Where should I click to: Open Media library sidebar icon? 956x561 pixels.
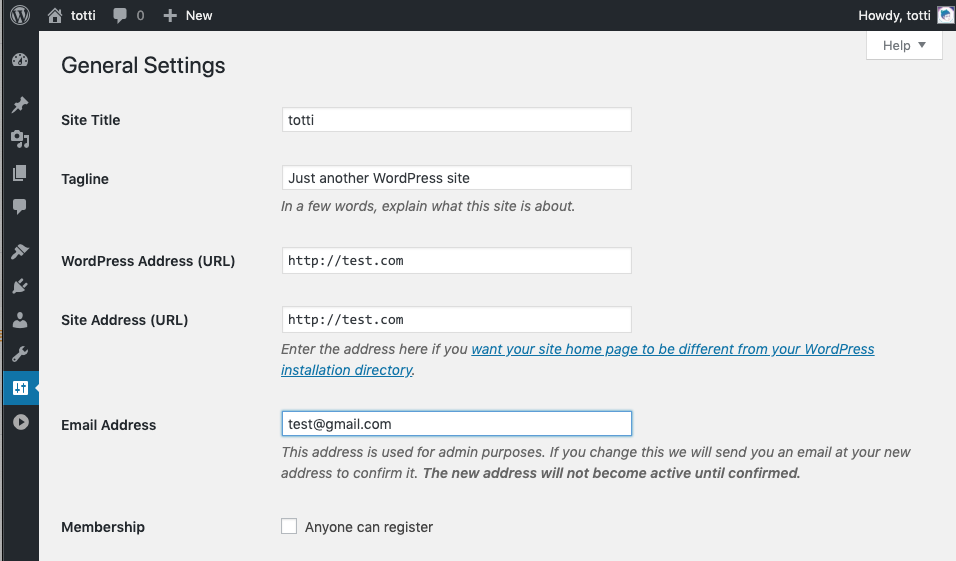click(x=20, y=139)
